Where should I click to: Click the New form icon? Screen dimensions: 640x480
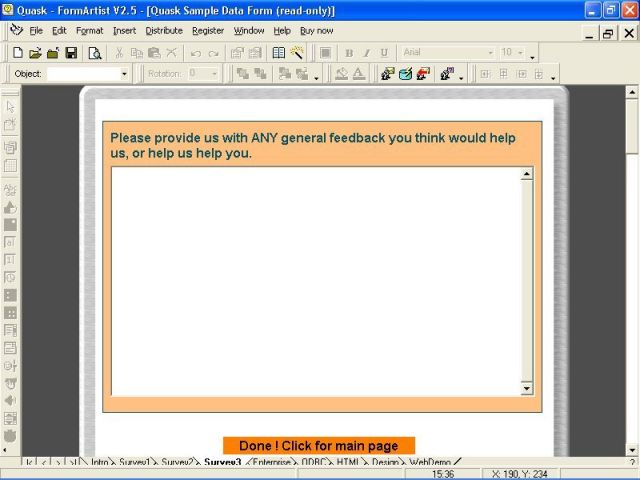(18, 53)
